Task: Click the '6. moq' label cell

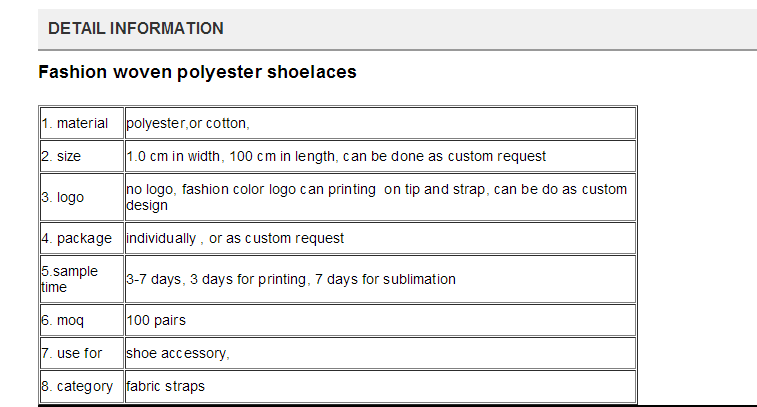Action: pos(82,321)
